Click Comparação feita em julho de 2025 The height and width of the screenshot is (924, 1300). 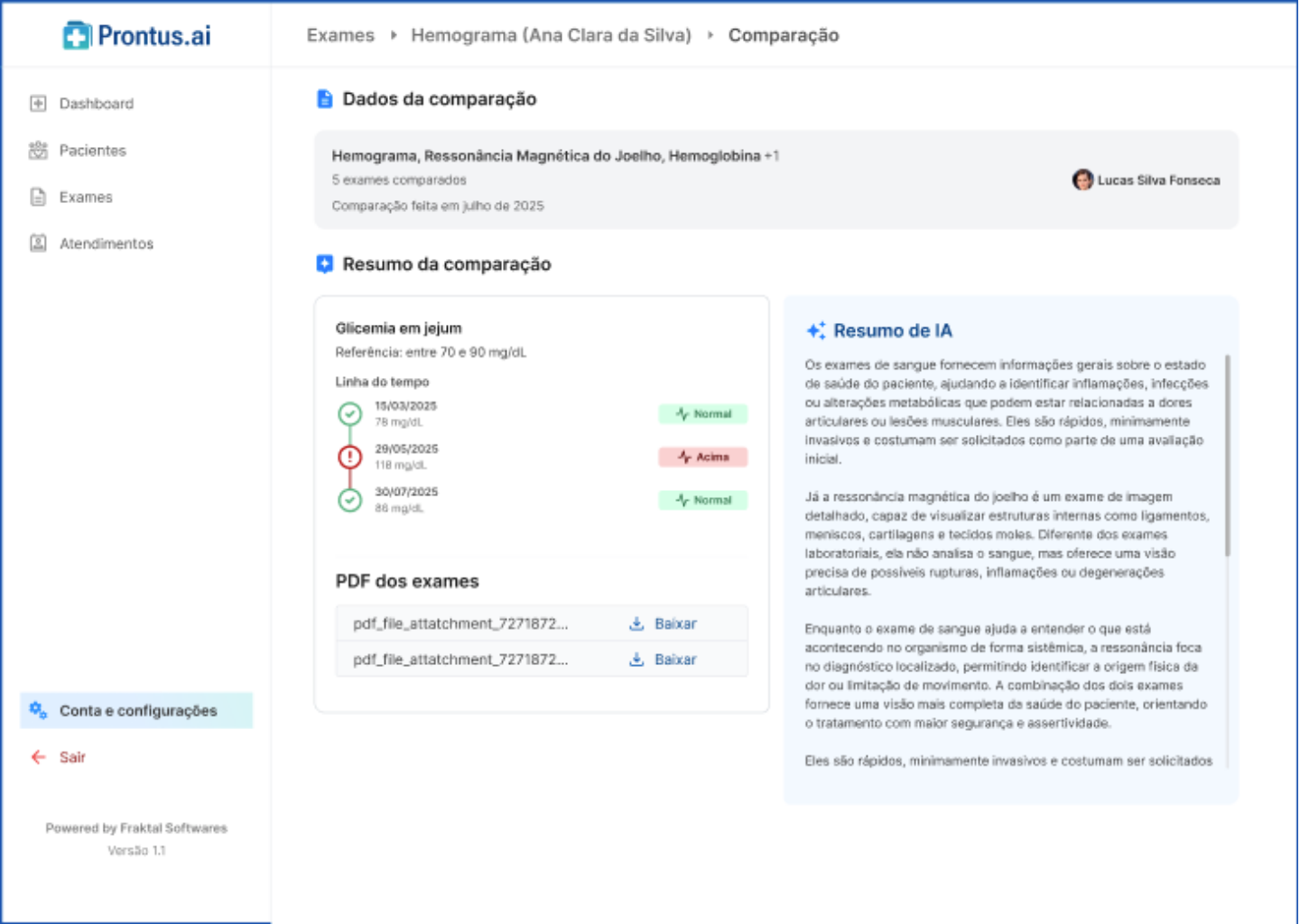click(x=438, y=206)
